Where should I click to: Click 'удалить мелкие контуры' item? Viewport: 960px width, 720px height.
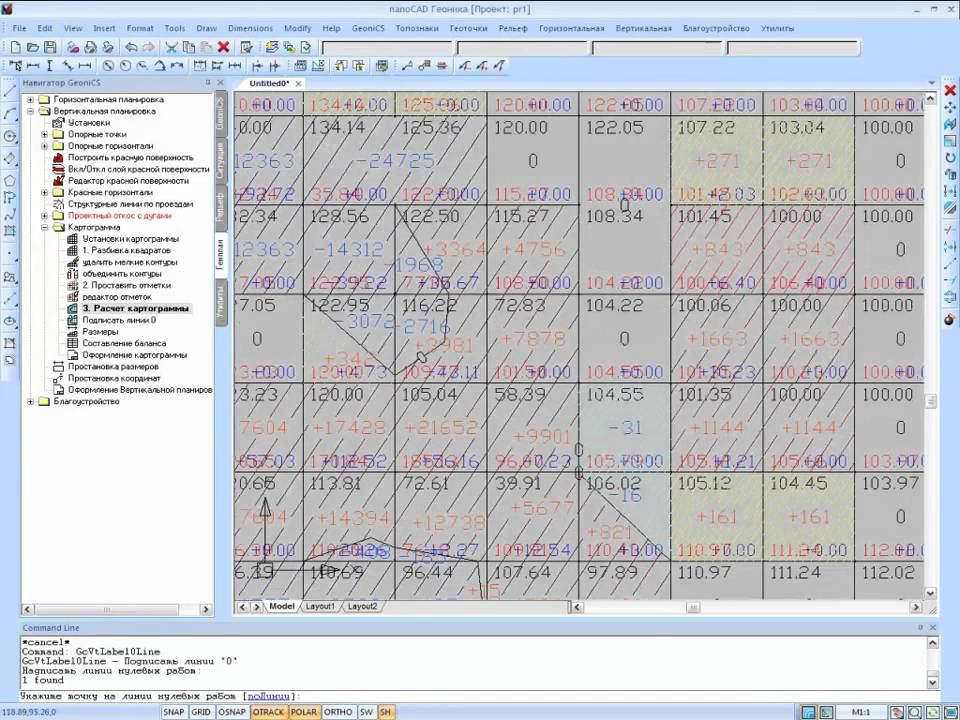(130, 262)
